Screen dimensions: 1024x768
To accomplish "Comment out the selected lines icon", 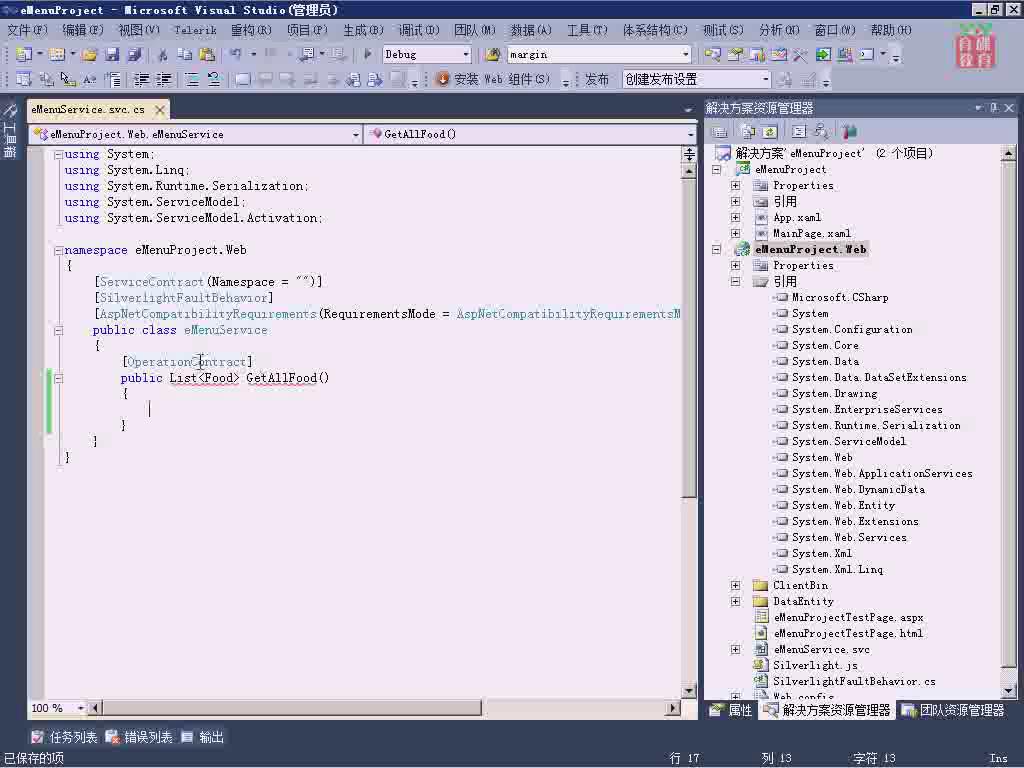I will [192, 79].
